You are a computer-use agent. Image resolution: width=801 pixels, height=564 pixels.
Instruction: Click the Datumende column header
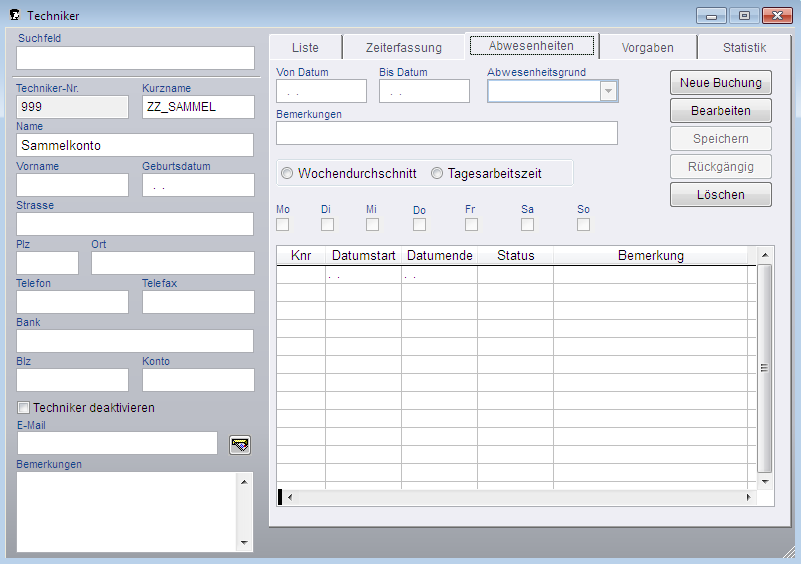pyautogui.click(x=439, y=255)
